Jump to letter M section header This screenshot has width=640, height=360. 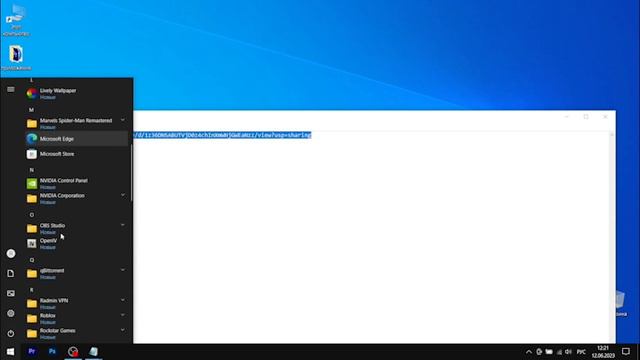coord(31,110)
